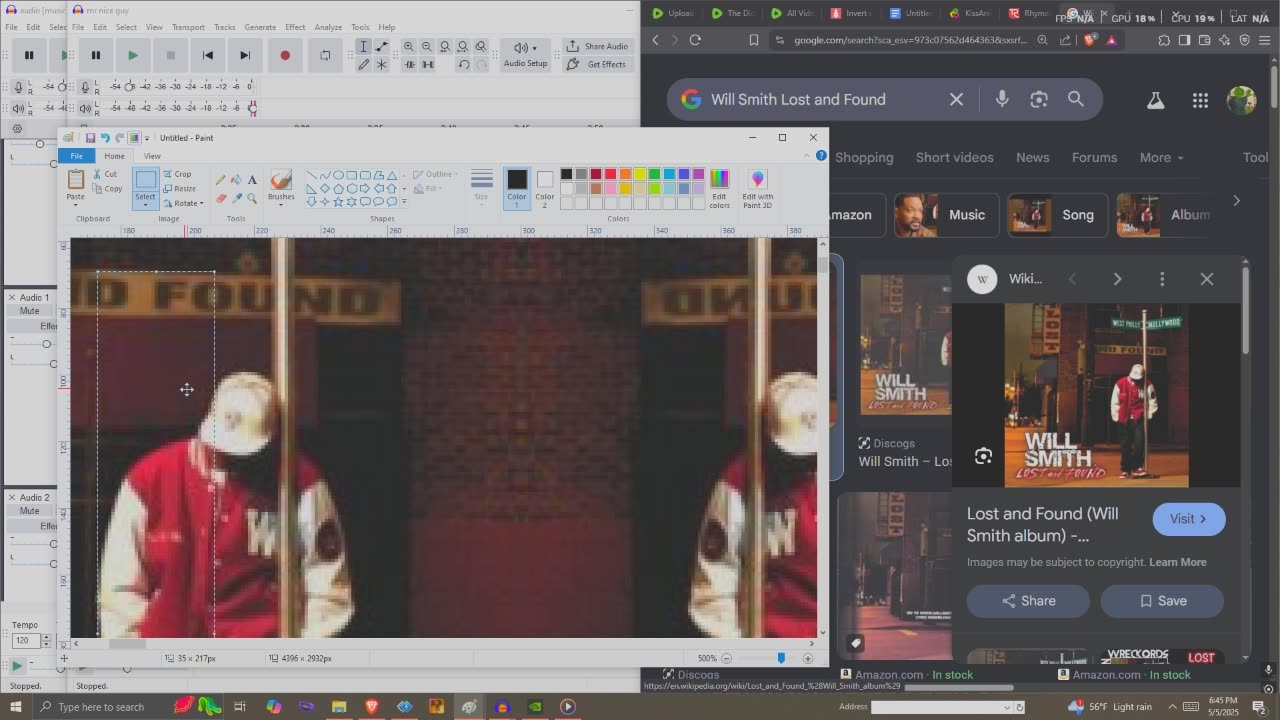Click Share Audio in Audacity
This screenshot has width=1280, height=720.
596,46
